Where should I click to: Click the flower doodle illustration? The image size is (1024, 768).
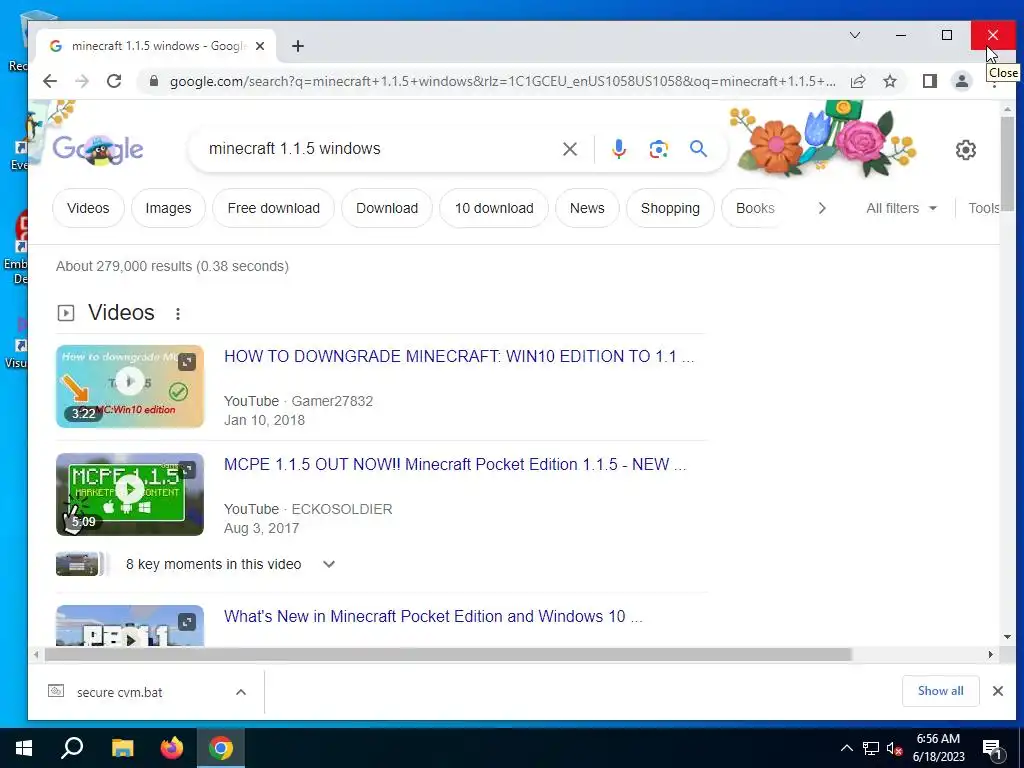823,139
